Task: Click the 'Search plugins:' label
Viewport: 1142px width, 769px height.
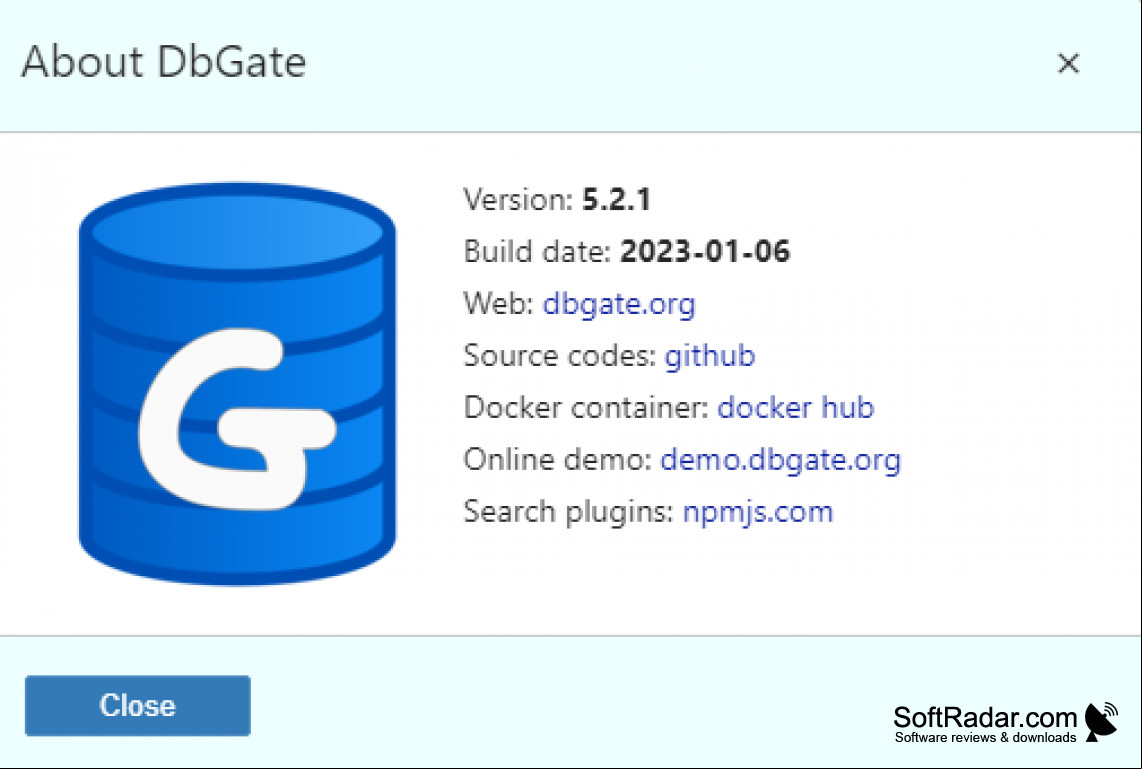Action: click(x=570, y=512)
